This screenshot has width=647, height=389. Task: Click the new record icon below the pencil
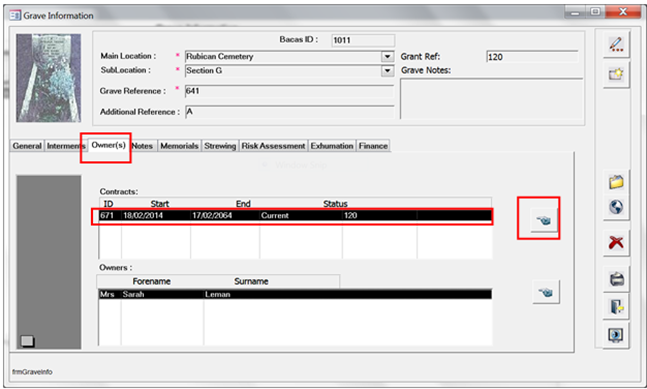tap(616, 74)
